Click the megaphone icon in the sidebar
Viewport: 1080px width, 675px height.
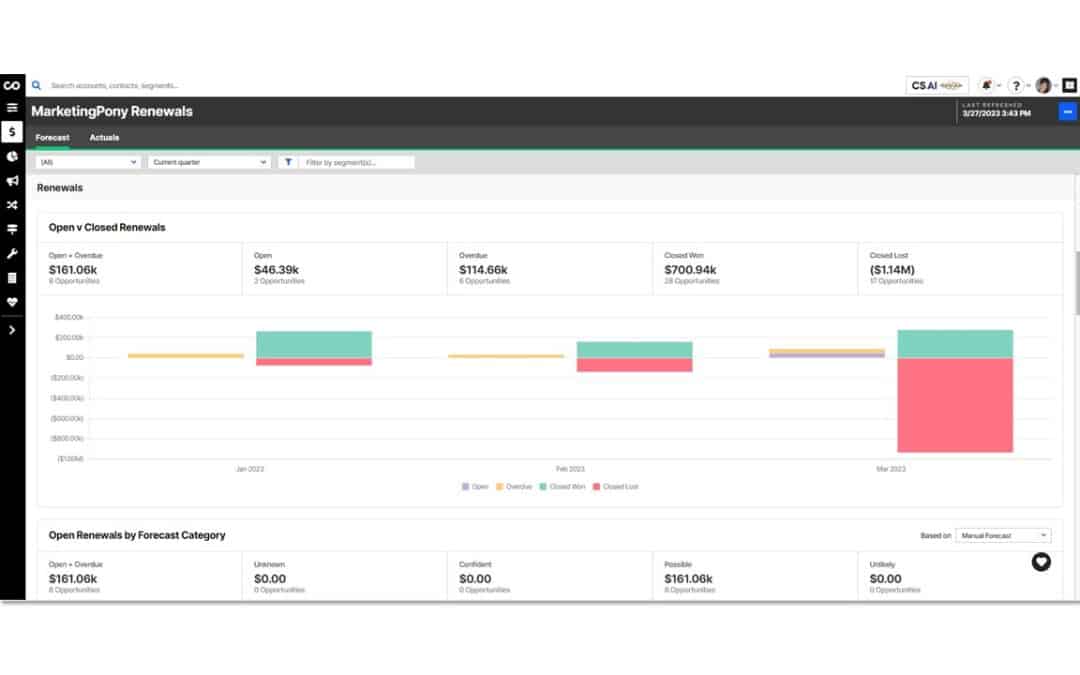[12, 181]
